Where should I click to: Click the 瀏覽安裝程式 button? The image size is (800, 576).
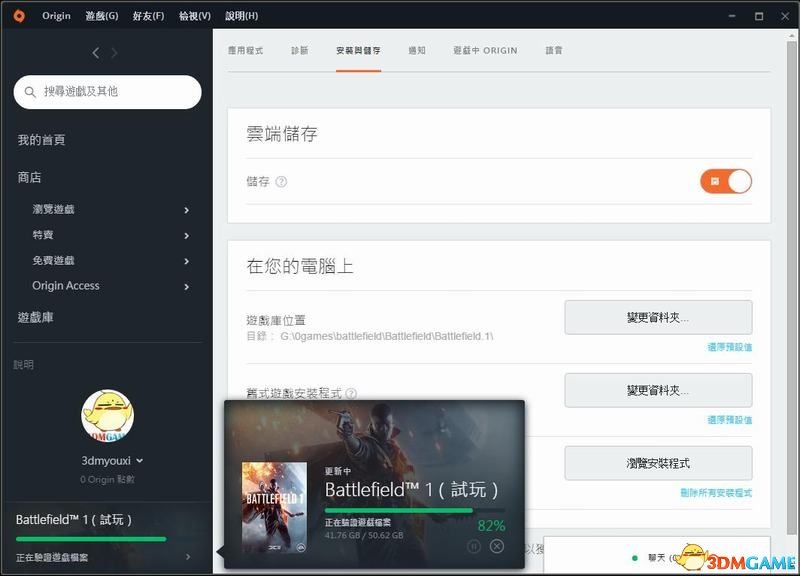coord(658,463)
